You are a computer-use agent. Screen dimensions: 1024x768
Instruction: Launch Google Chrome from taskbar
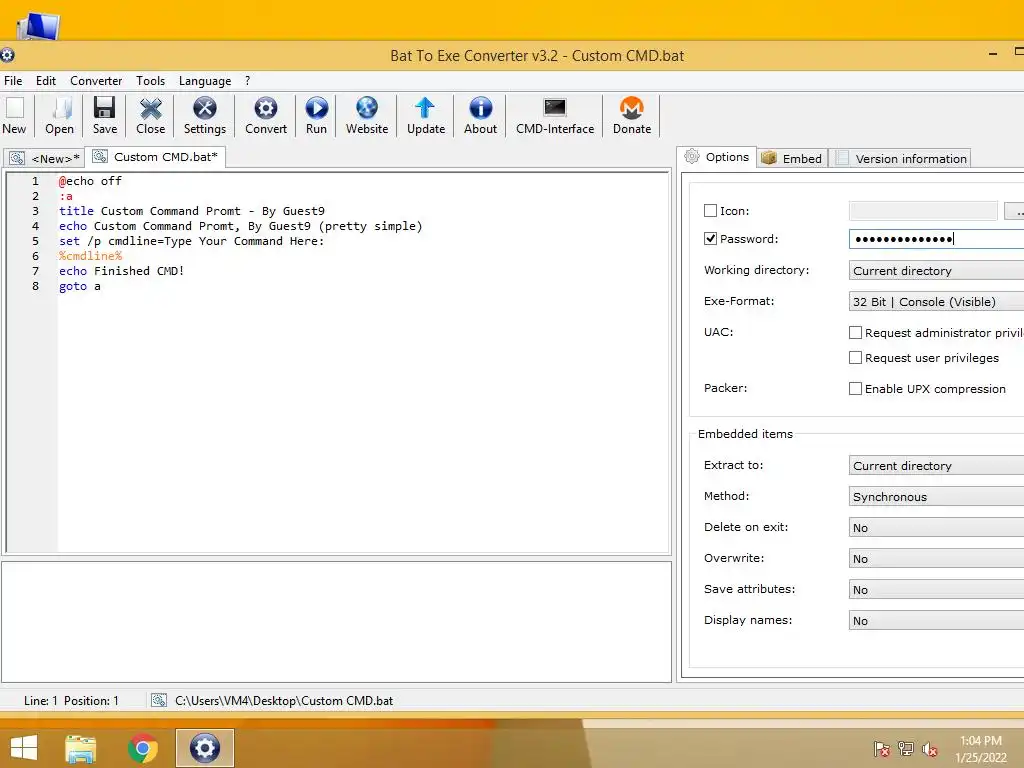(143, 748)
